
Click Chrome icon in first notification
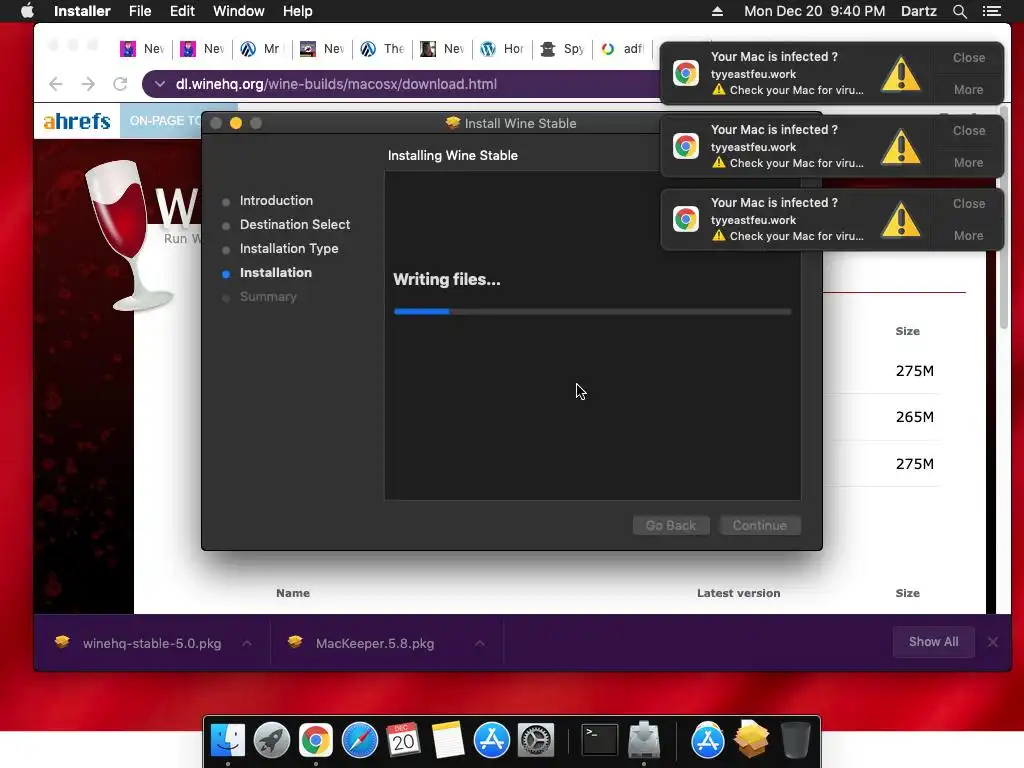pos(686,73)
